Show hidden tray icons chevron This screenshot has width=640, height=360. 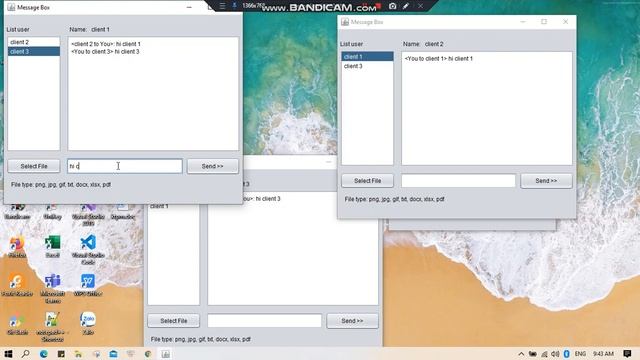[x=521, y=354]
